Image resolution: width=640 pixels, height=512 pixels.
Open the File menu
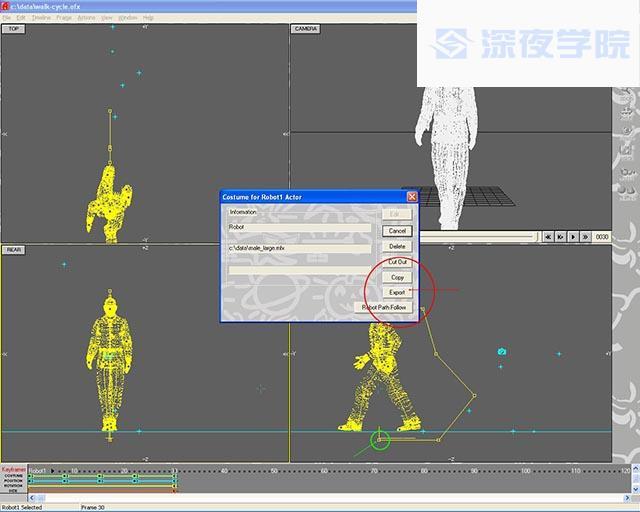7,18
